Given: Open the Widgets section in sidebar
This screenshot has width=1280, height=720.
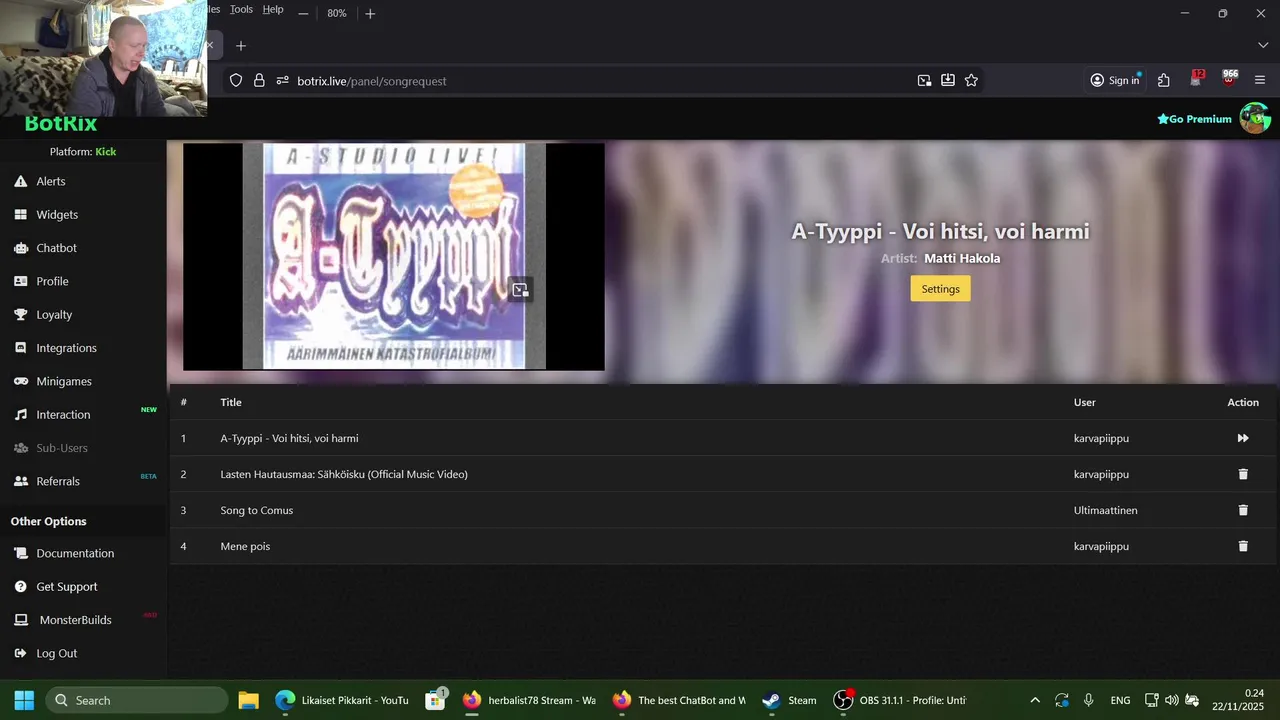Looking at the screenshot, I should point(57,214).
